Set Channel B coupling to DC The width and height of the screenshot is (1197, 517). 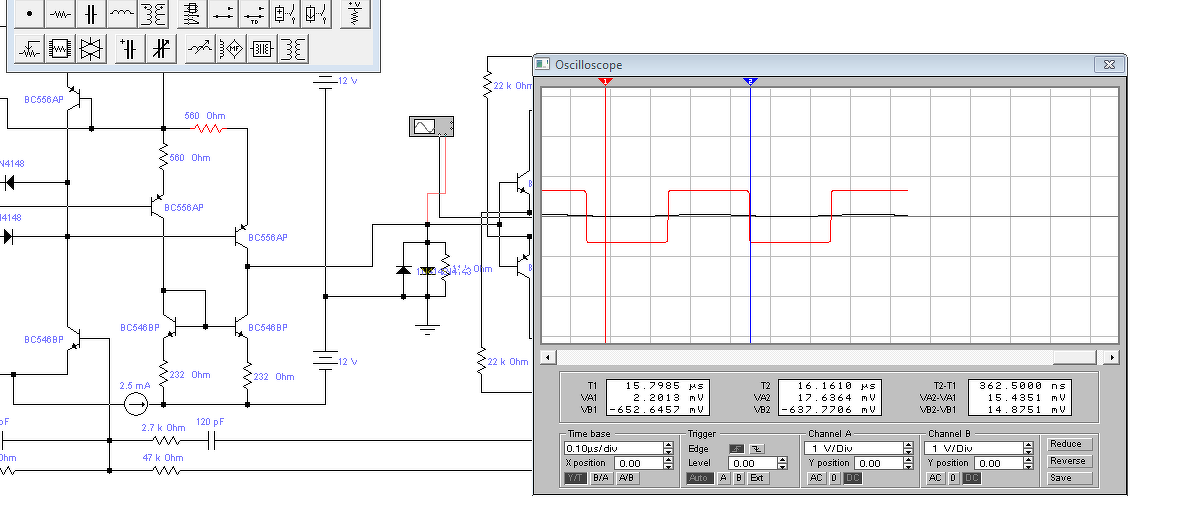pyautogui.click(x=972, y=478)
